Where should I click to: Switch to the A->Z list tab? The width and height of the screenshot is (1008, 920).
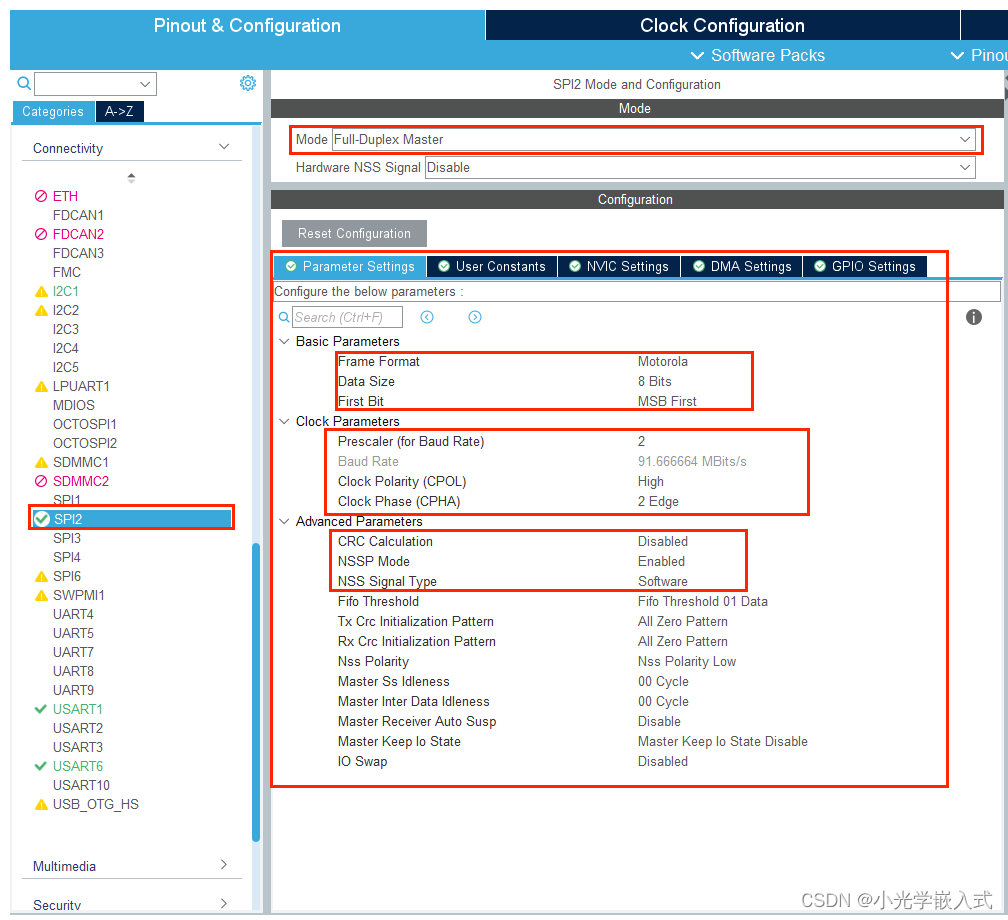point(120,111)
